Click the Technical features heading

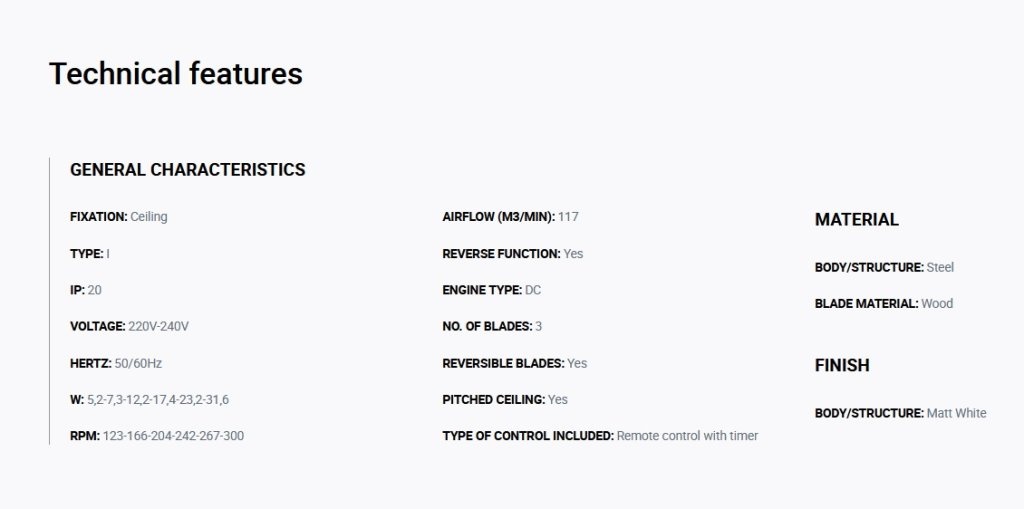[x=176, y=73]
